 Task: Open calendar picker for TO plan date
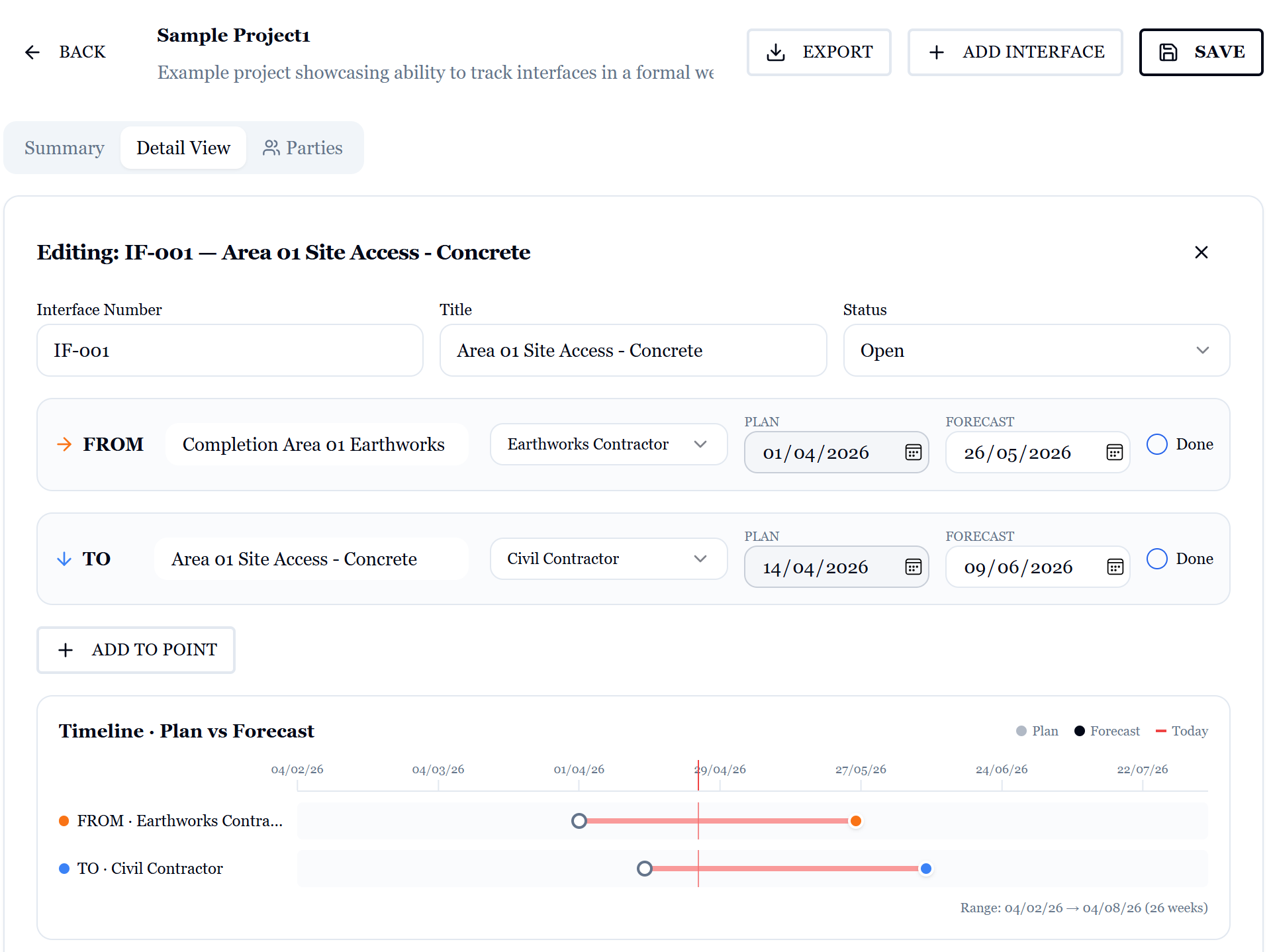pos(913,567)
